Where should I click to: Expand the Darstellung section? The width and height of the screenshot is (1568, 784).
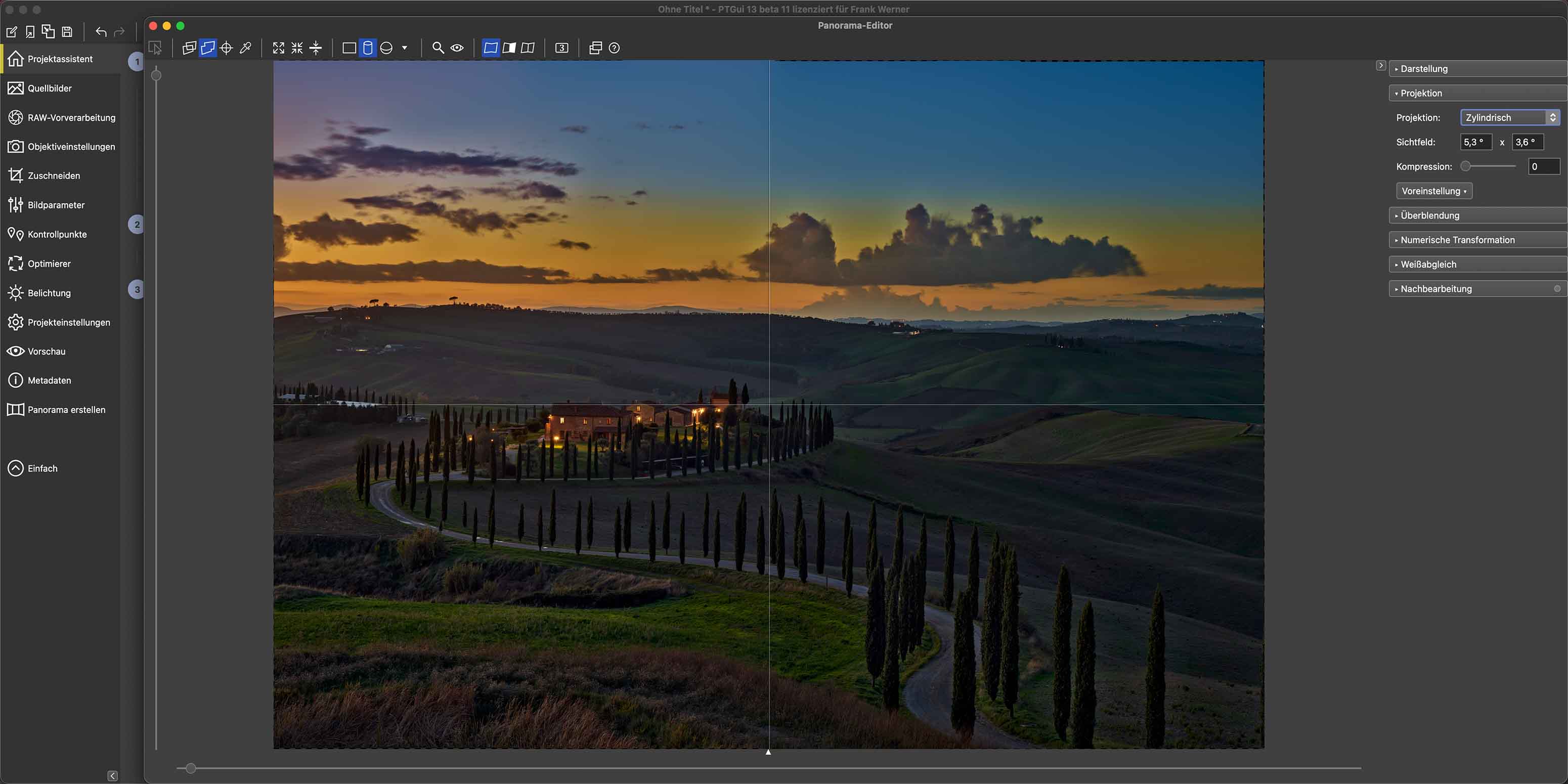[x=1477, y=69]
